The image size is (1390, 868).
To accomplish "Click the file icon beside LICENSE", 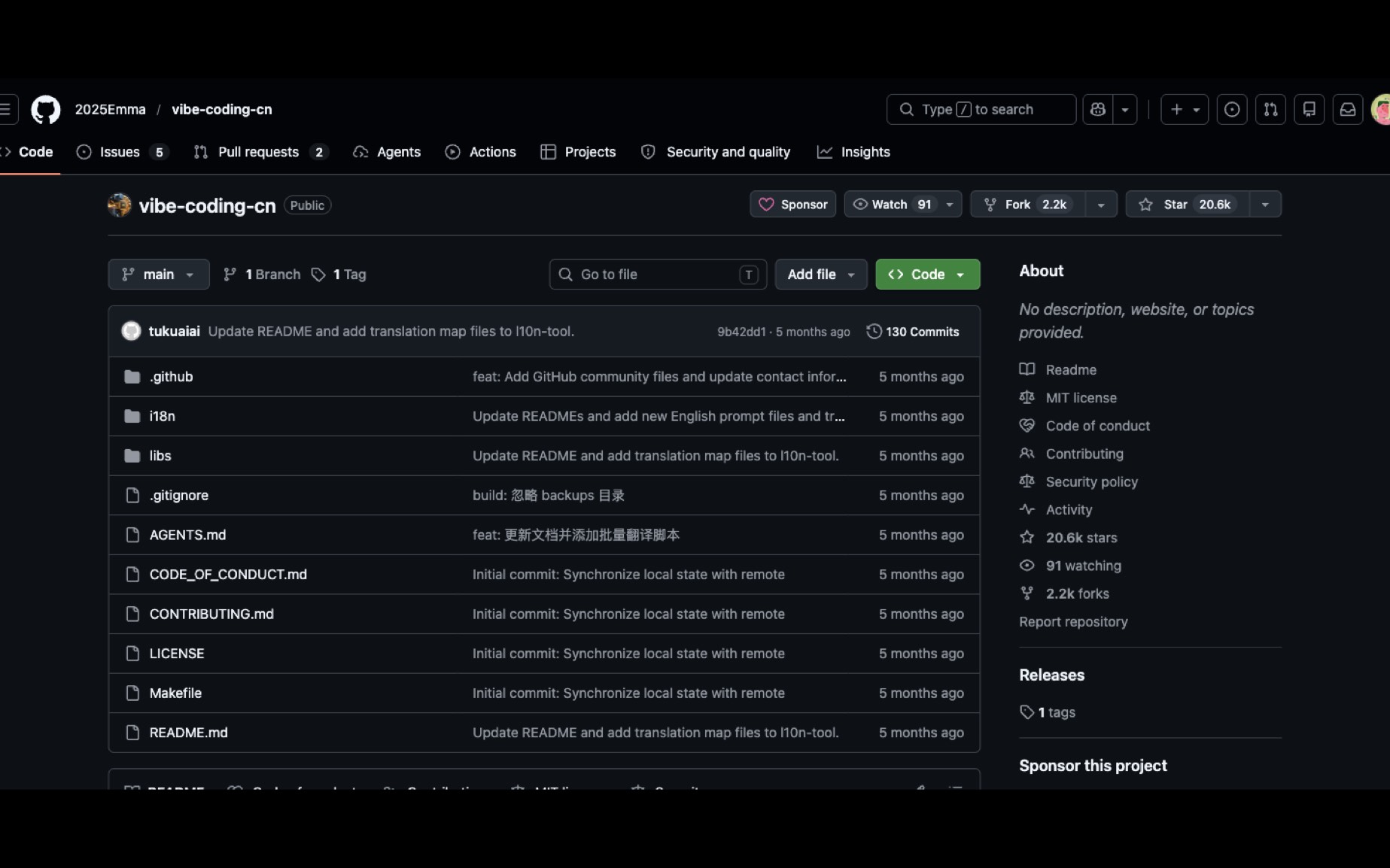I will click(132, 654).
